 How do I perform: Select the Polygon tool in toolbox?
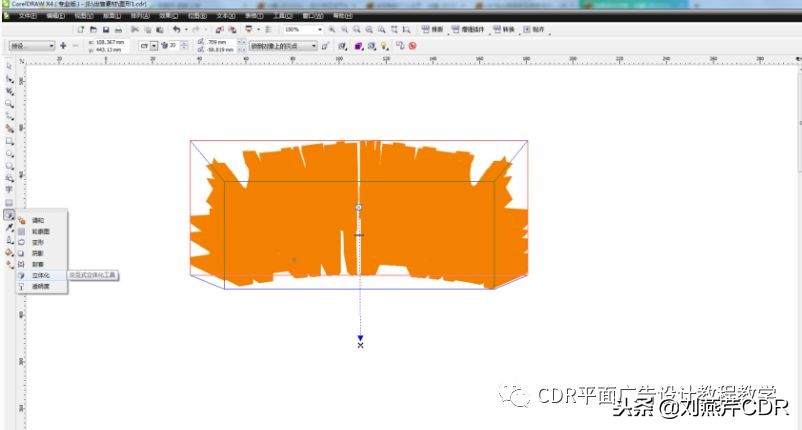9,166
